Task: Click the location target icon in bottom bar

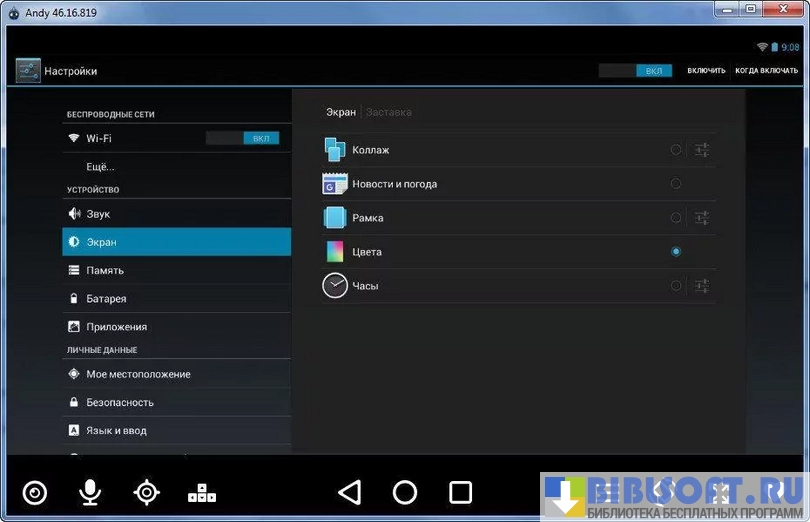Action: coord(147,492)
